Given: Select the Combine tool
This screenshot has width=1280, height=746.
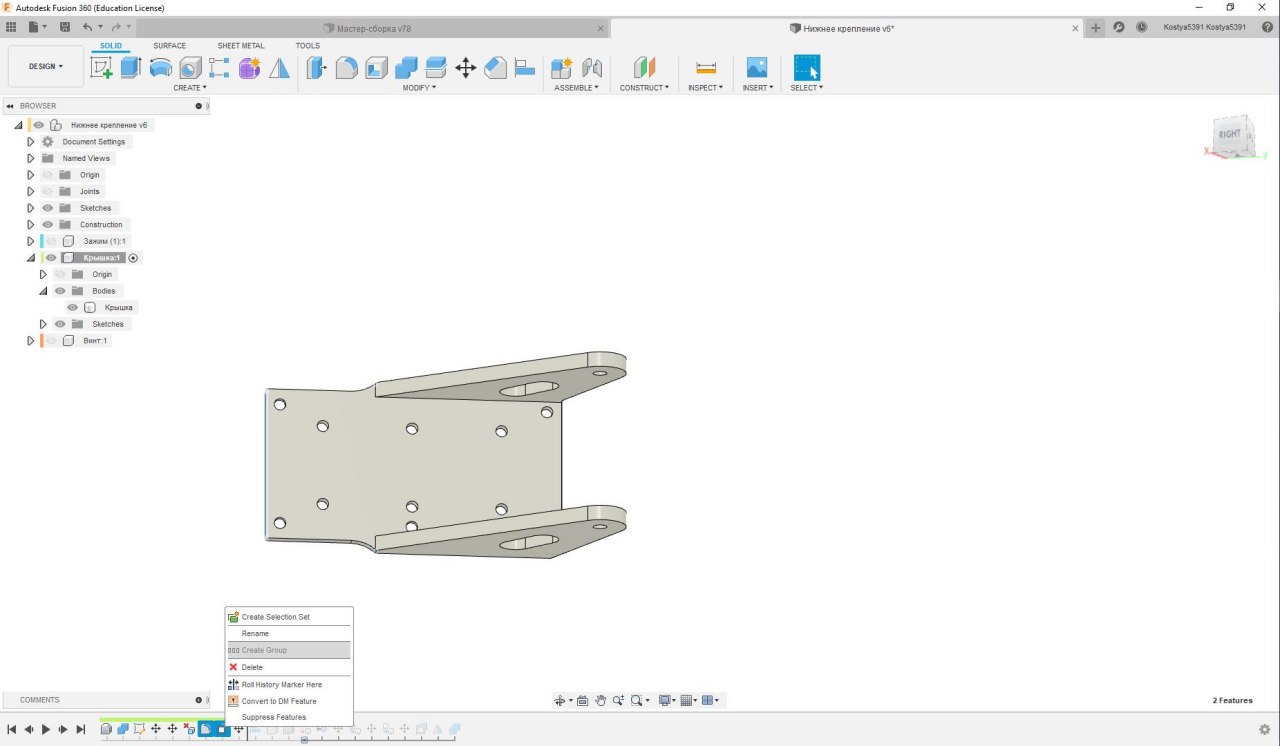Looking at the screenshot, I should [406, 68].
